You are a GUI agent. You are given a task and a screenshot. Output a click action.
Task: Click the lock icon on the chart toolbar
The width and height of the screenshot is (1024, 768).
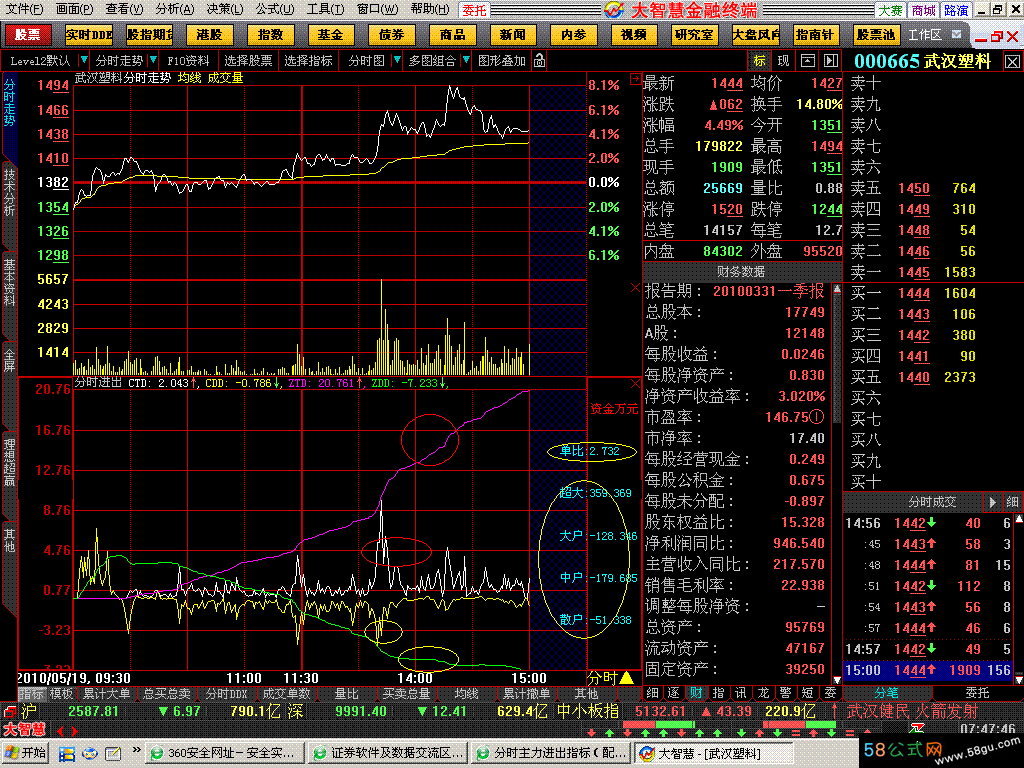click(x=539, y=61)
